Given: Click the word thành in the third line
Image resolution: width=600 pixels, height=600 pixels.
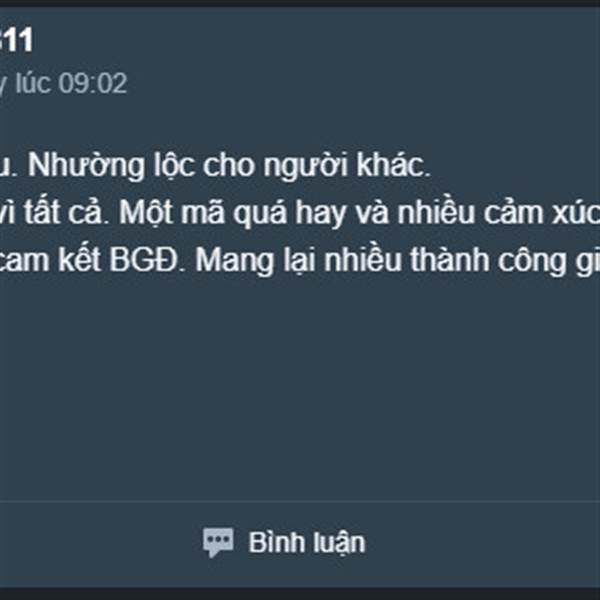Looking at the screenshot, I should [450, 260].
